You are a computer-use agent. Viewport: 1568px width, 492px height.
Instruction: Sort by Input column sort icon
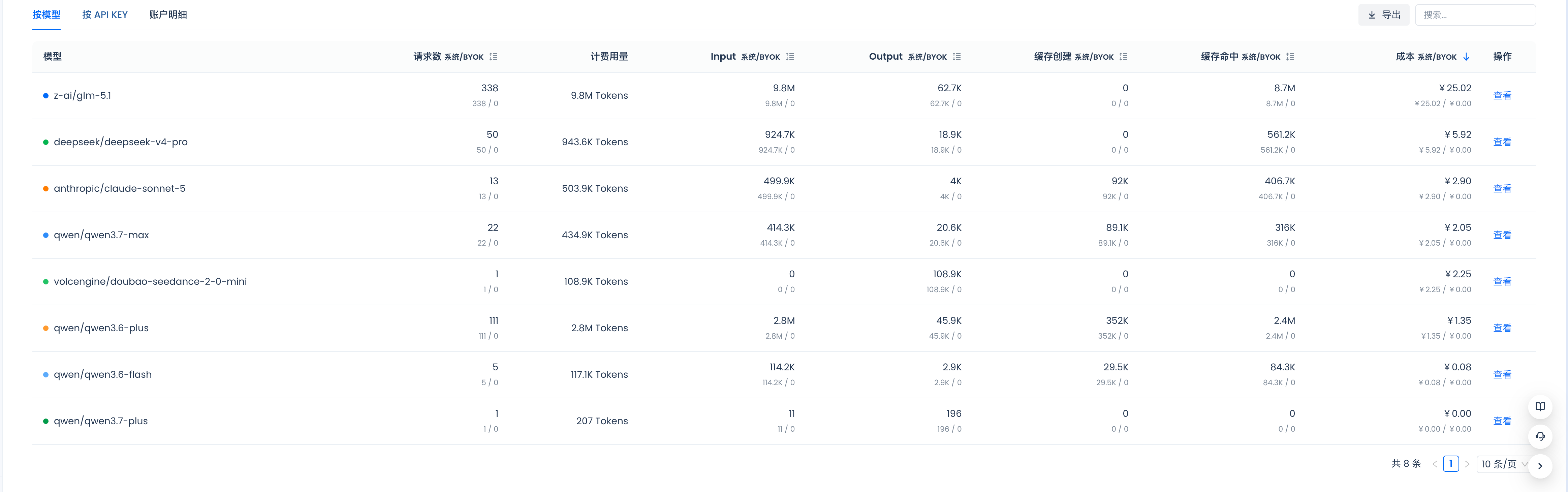click(790, 57)
